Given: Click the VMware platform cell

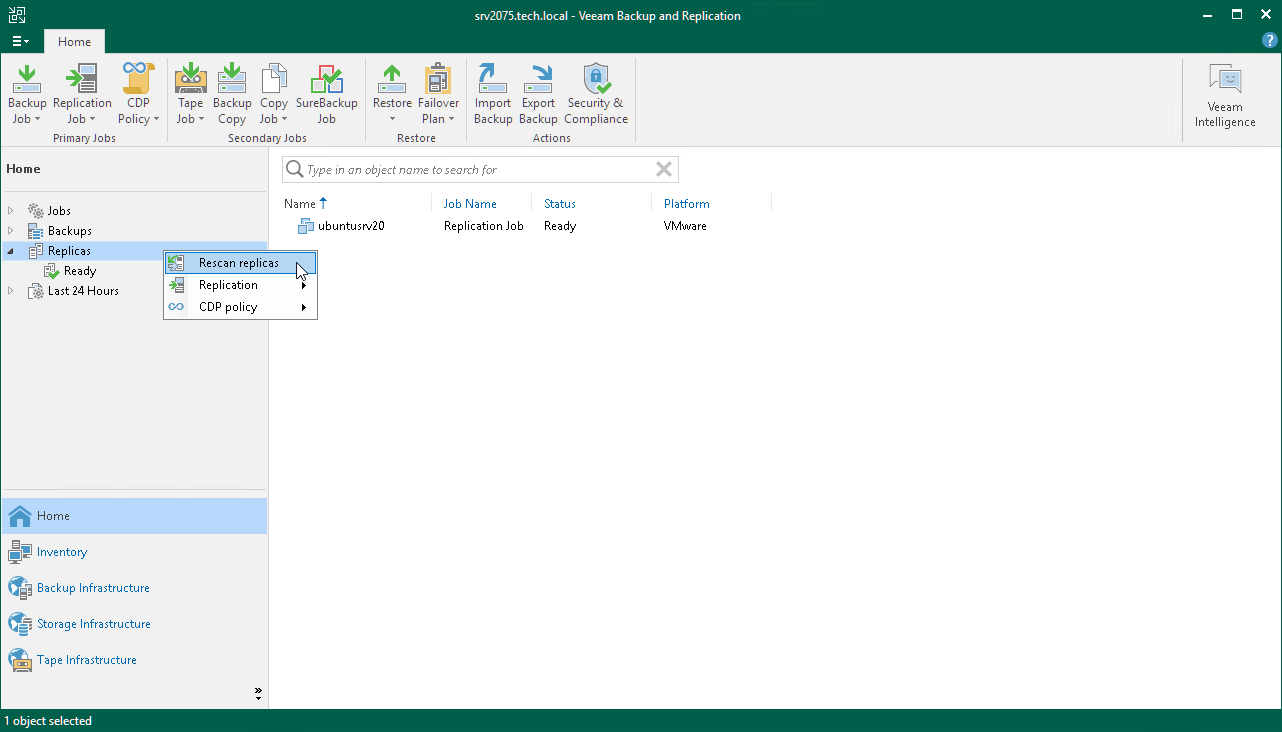Looking at the screenshot, I should (x=685, y=226).
